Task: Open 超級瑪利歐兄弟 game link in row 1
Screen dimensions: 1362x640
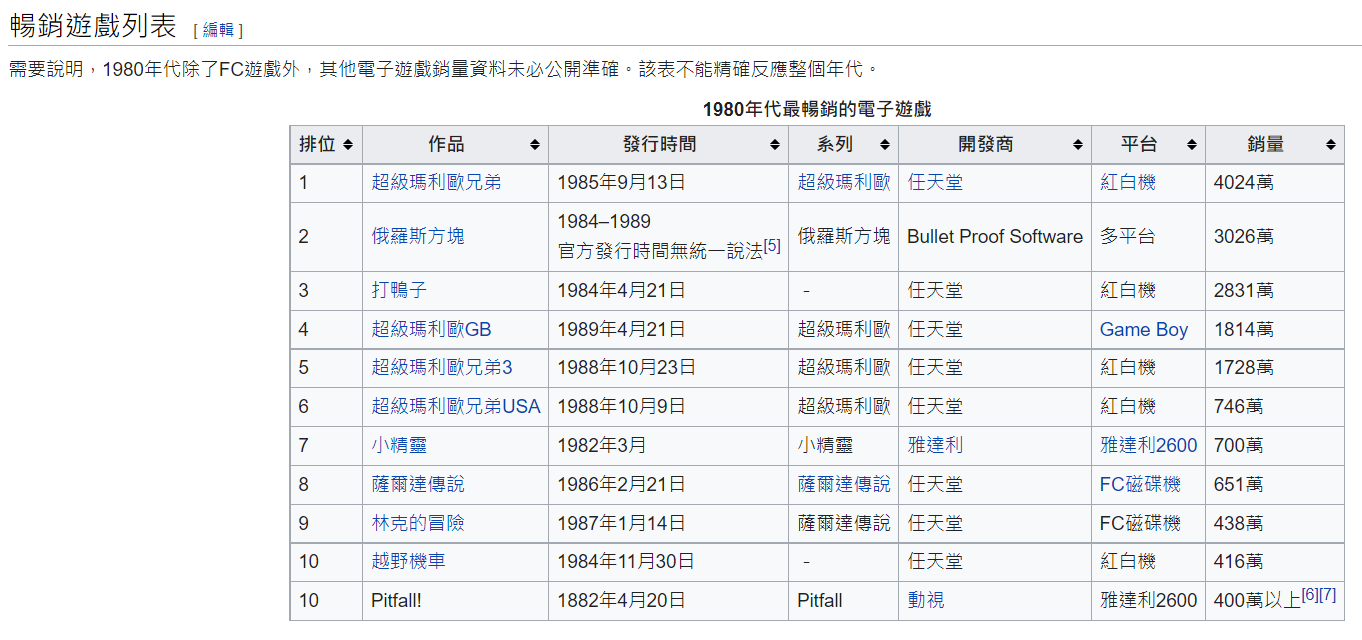Action: click(x=436, y=183)
